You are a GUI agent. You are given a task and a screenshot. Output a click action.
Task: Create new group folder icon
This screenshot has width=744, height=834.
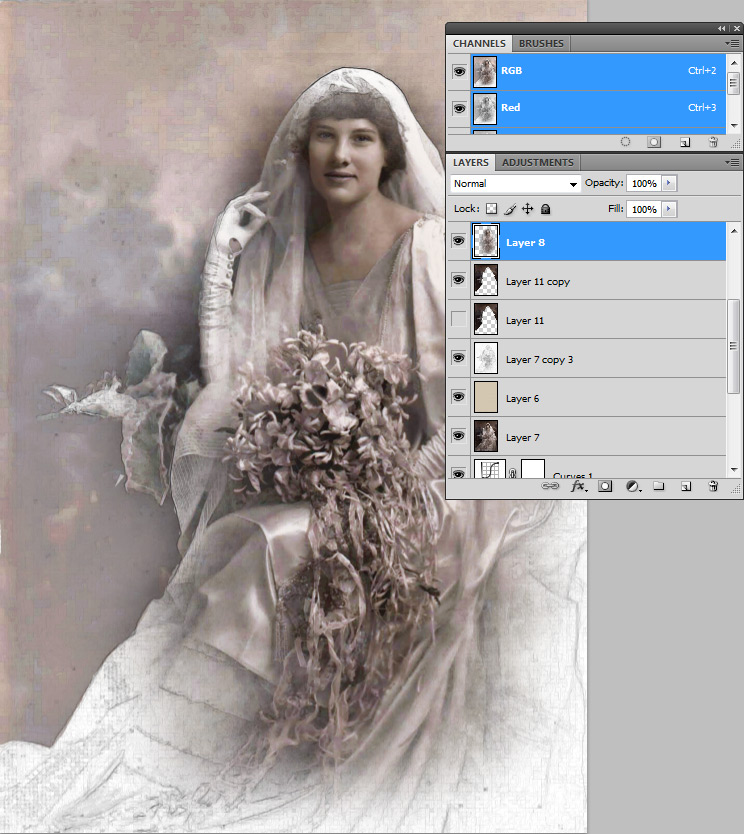(659, 486)
